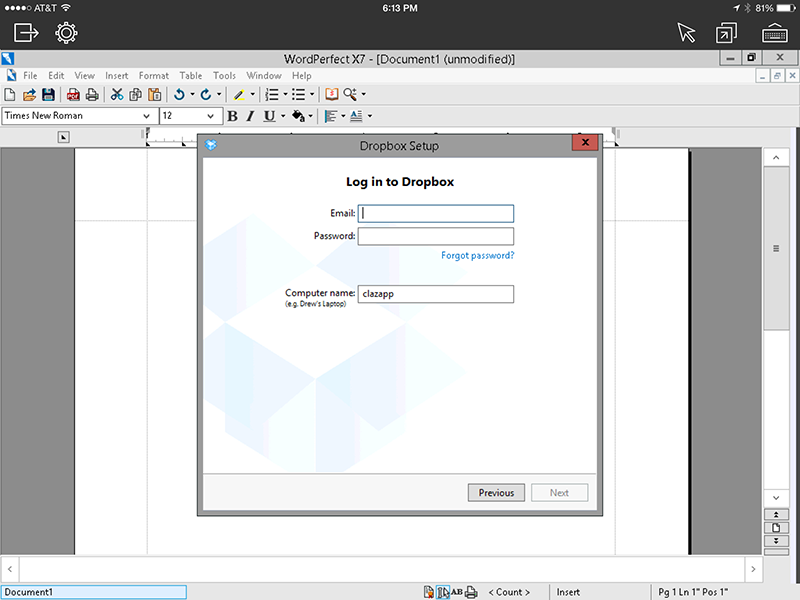Open the remote app settings gear
Image resolution: width=800 pixels, height=600 pixels.
click(x=66, y=33)
